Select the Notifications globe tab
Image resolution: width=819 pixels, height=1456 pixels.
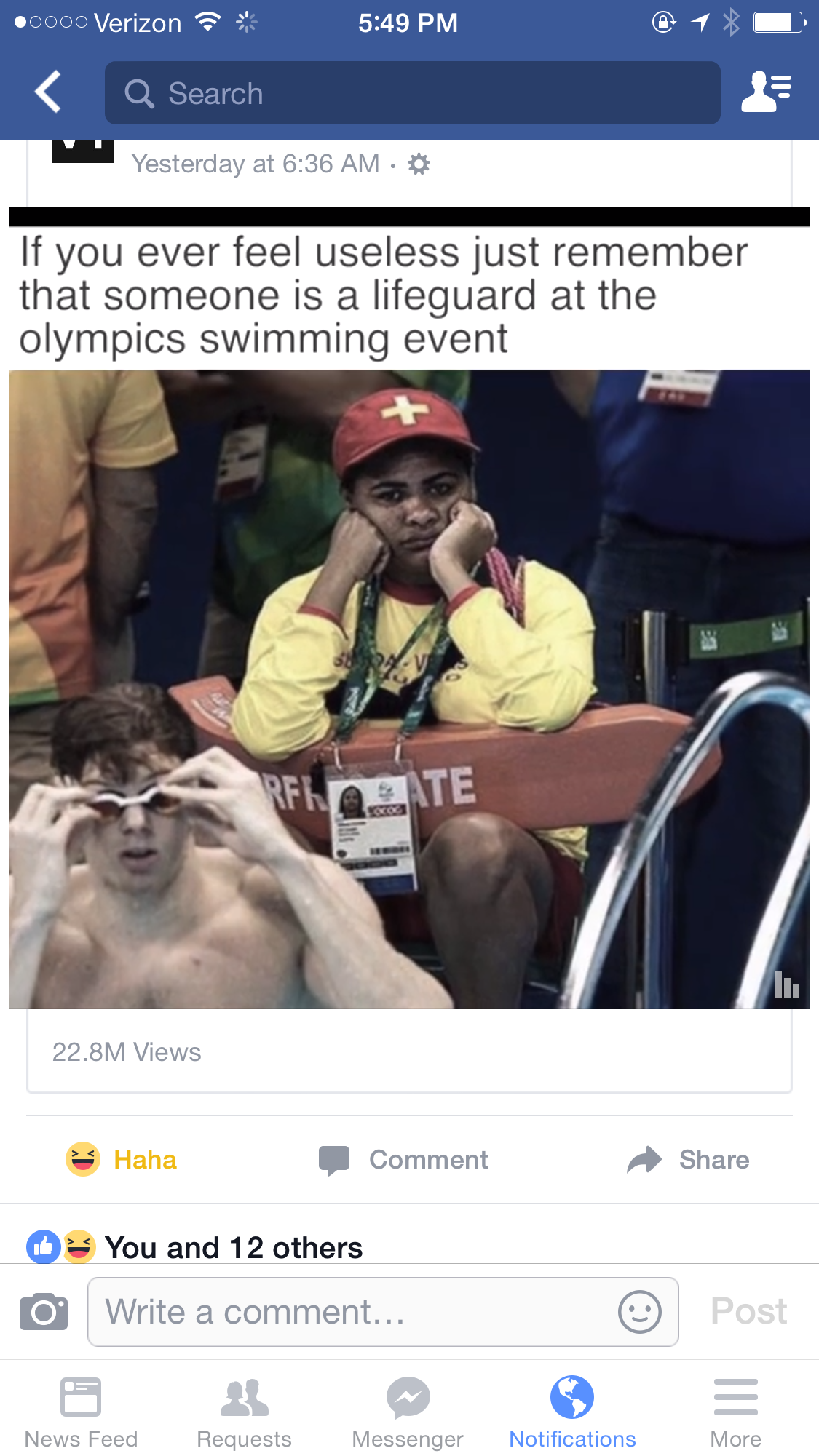tap(572, 1412)
